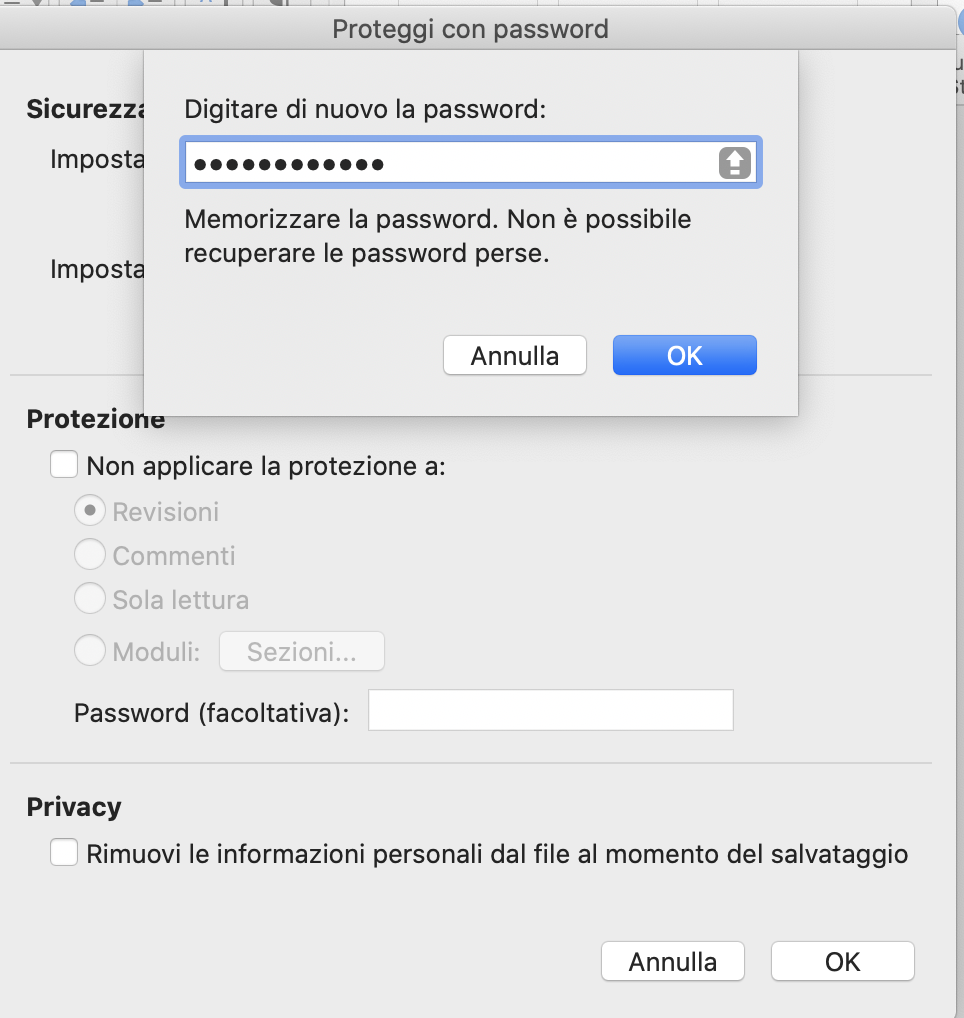Enable 'Non applicare la protezione a' checkbox
The height and width of the screenshot is (1018, 964).
[x=64, y=465]
